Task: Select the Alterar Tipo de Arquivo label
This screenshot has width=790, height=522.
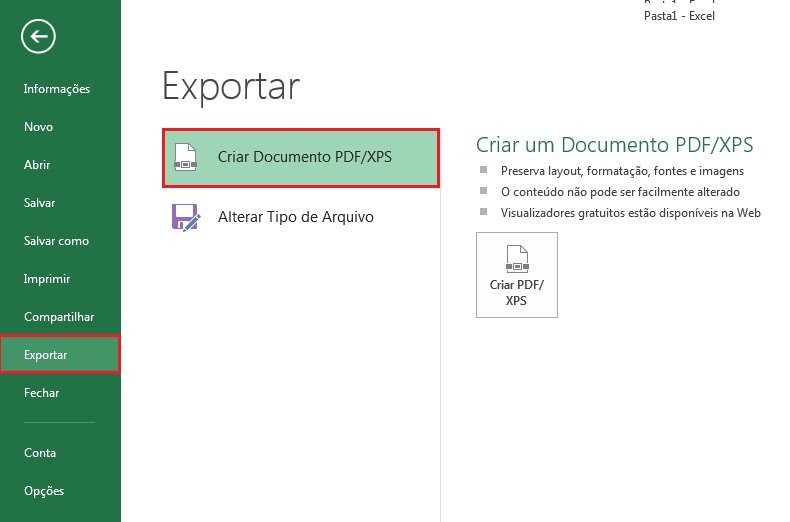Action: pos(295,216)
